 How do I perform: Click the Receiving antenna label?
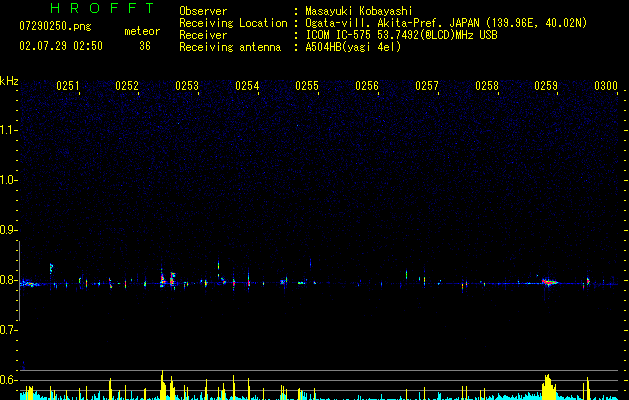pyautogui.click(x=230, y=47)
